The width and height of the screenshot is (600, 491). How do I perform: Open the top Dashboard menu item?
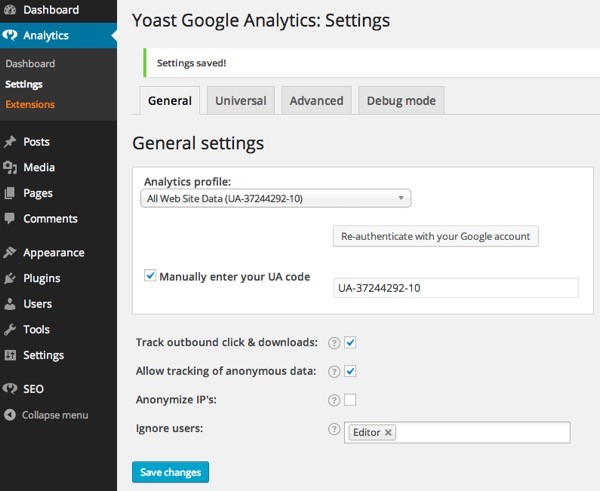pyautogui.click(x=58, y=10)
